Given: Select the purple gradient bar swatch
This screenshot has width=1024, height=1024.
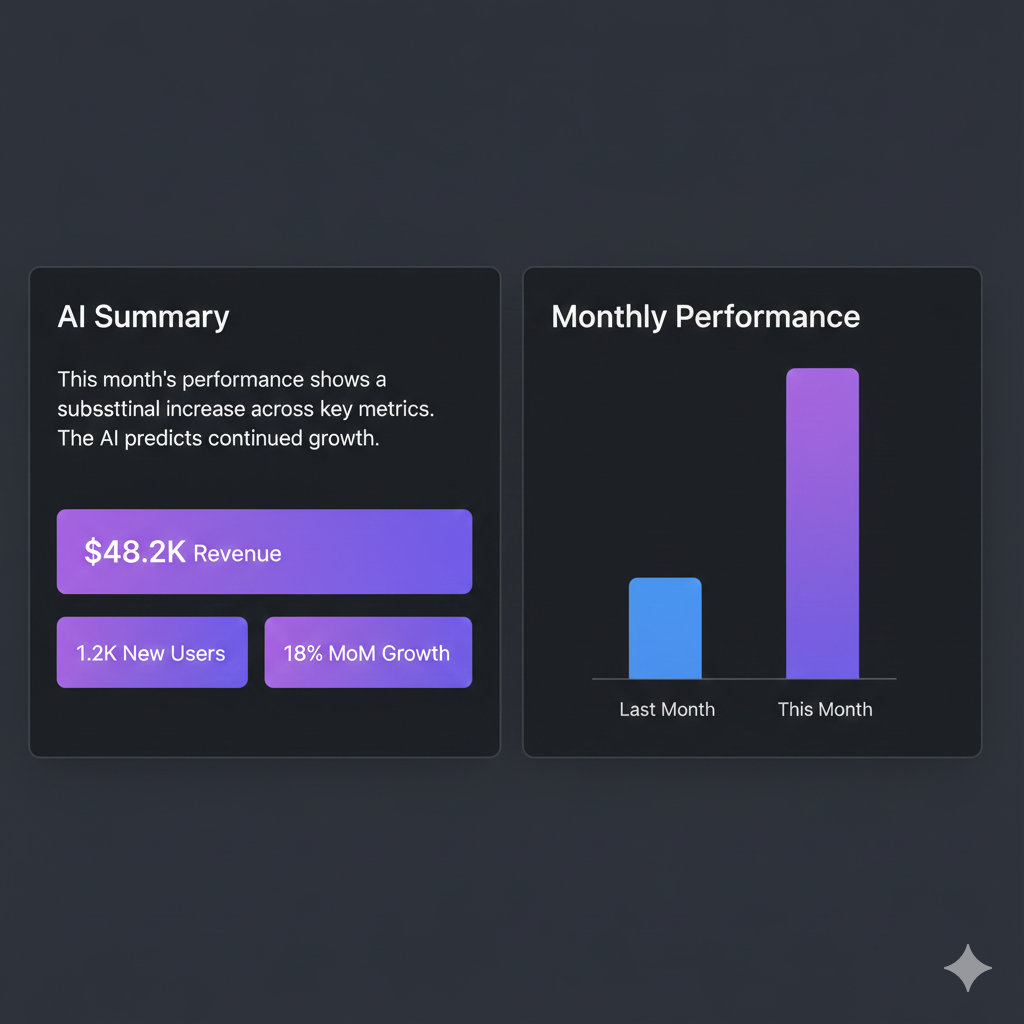Looking at the screenshot, I should (x=822, y=524).
